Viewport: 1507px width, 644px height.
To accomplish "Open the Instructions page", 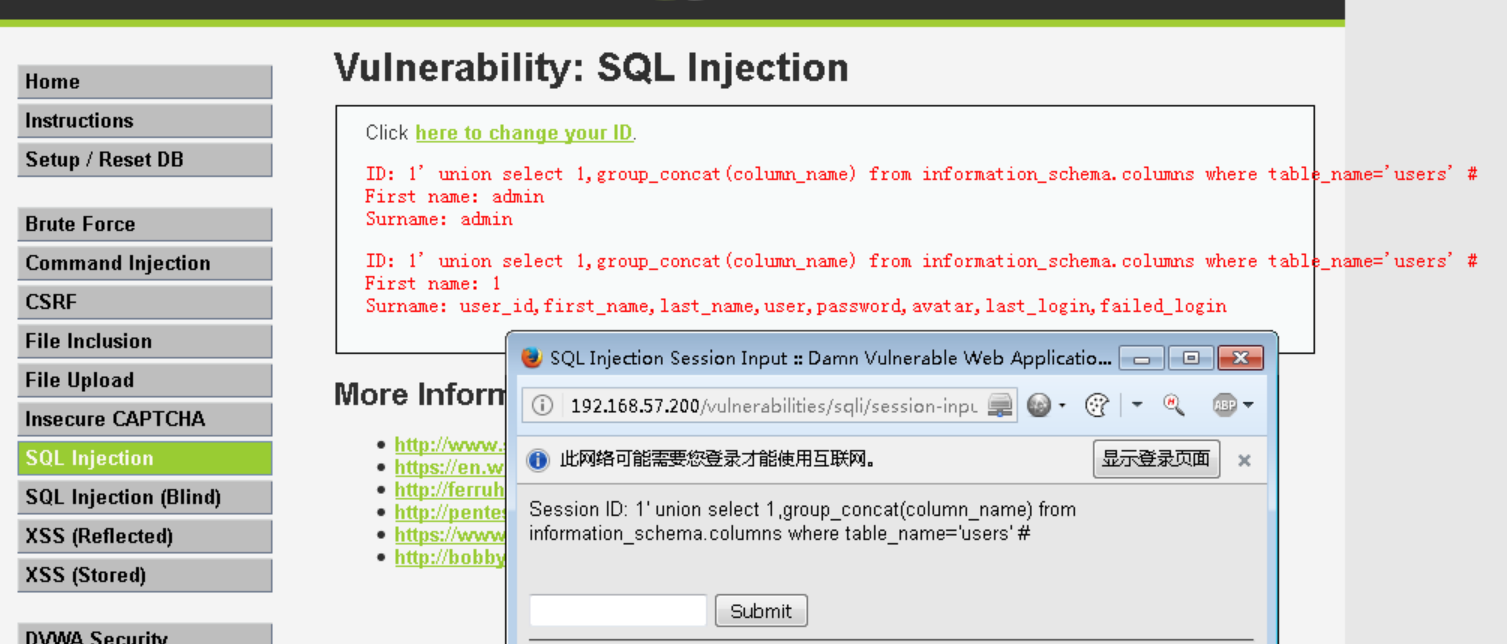I will tap(145, 121).
